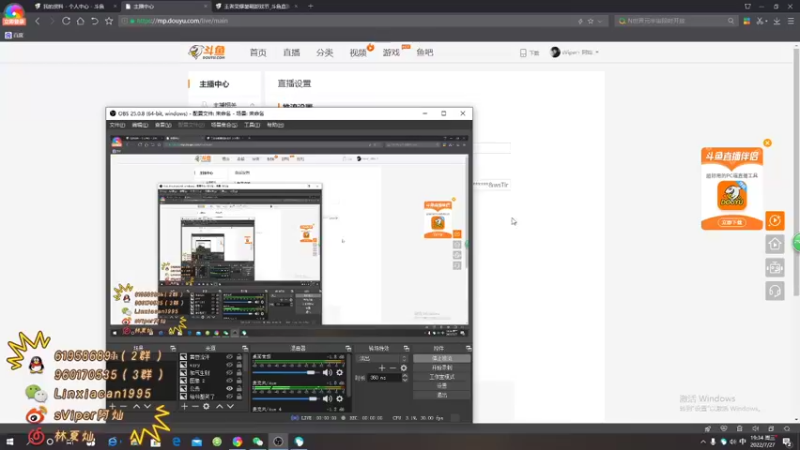Open 编辑(E) menu in OBS
The height and width of the screenshot is (450, 800).
140,125
